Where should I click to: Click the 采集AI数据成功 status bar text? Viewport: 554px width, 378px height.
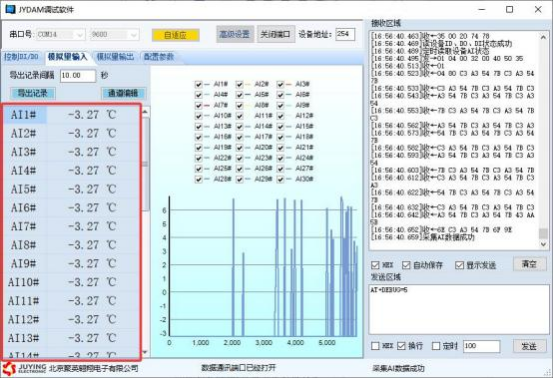(x=399, y=368)
